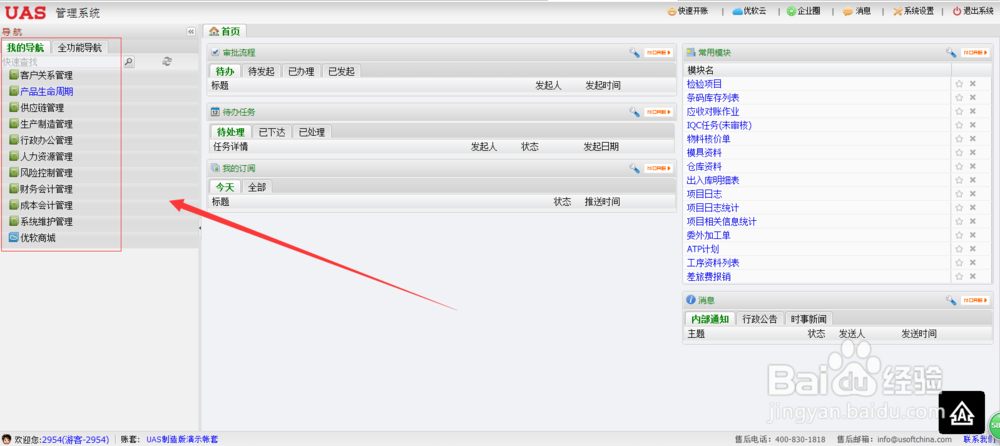Open 优软云 from the top bar
Image resolution: width=1000 pixels, height=446 pixels.
click(749, 11)
